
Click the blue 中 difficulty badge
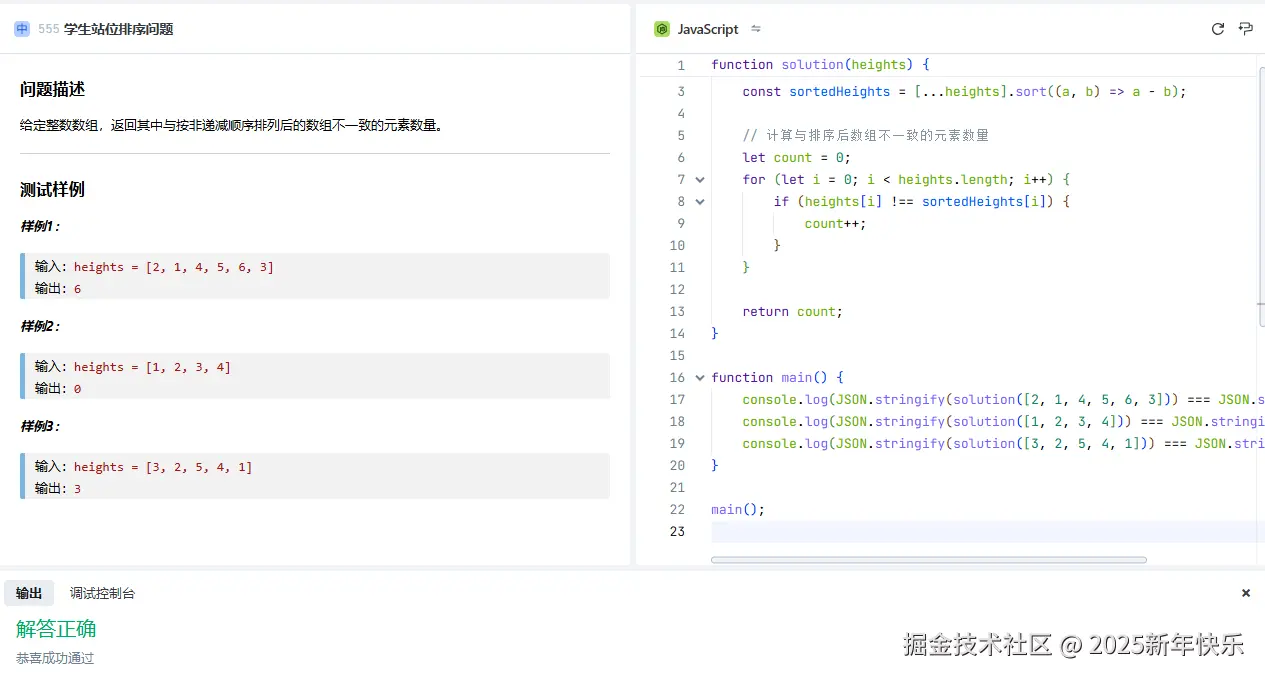22,29
